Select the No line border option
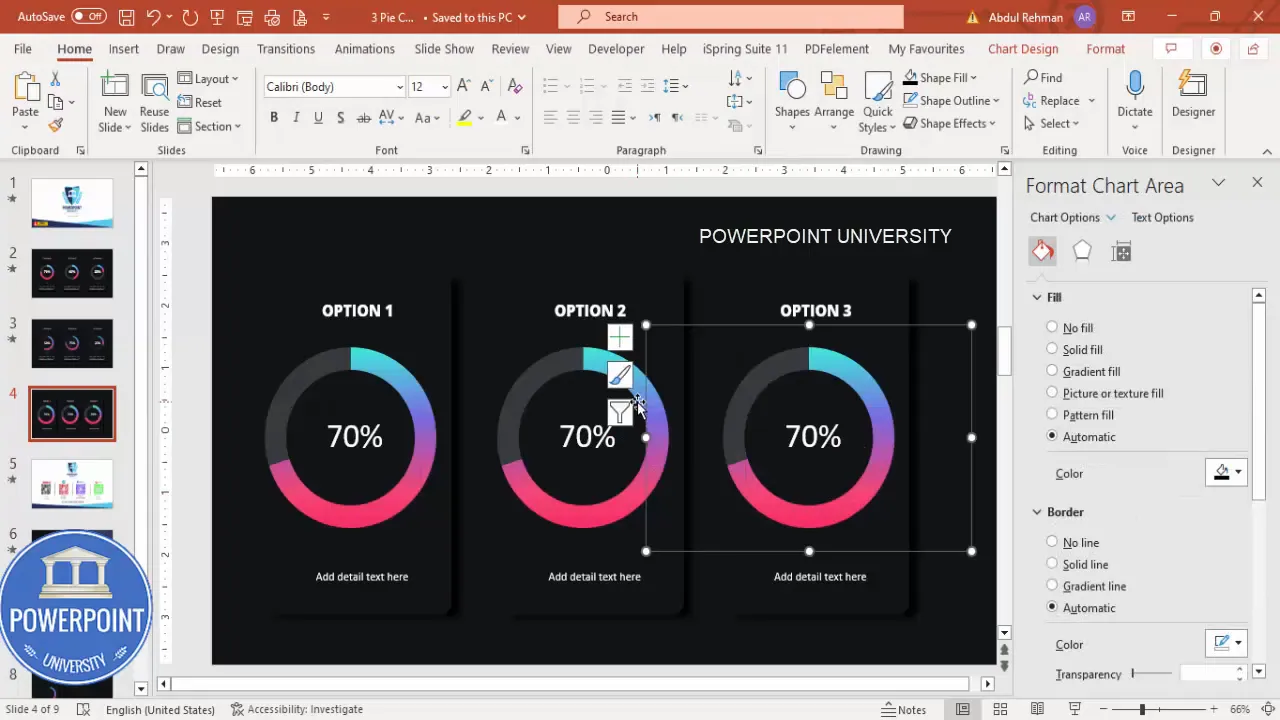This screenshot has width=1280, height=720. tap(1052, 542)
